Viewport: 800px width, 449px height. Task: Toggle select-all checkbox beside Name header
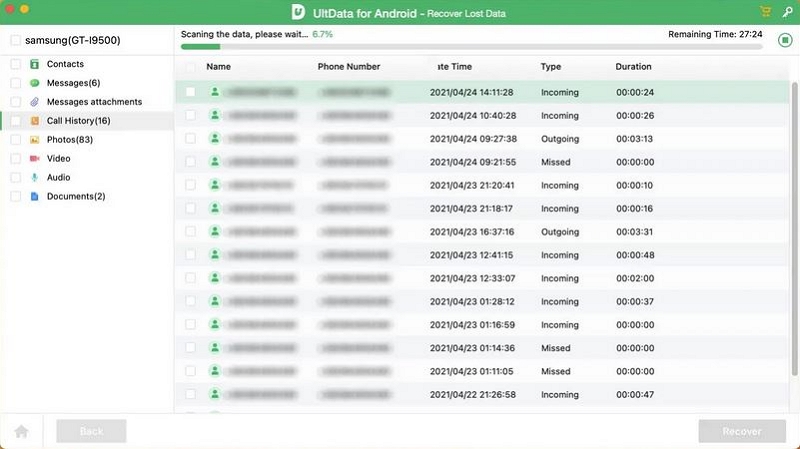click(x=190, y=67)
